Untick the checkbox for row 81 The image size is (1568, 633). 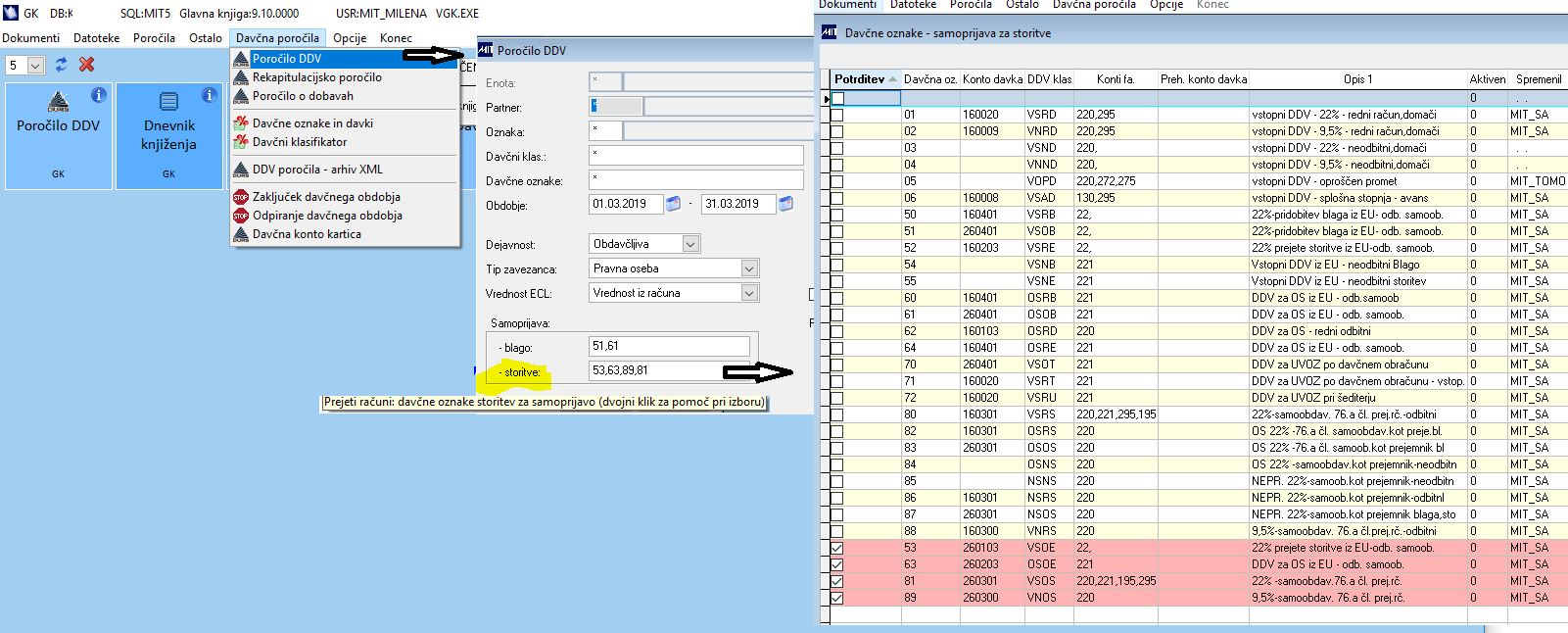point(837,581)
